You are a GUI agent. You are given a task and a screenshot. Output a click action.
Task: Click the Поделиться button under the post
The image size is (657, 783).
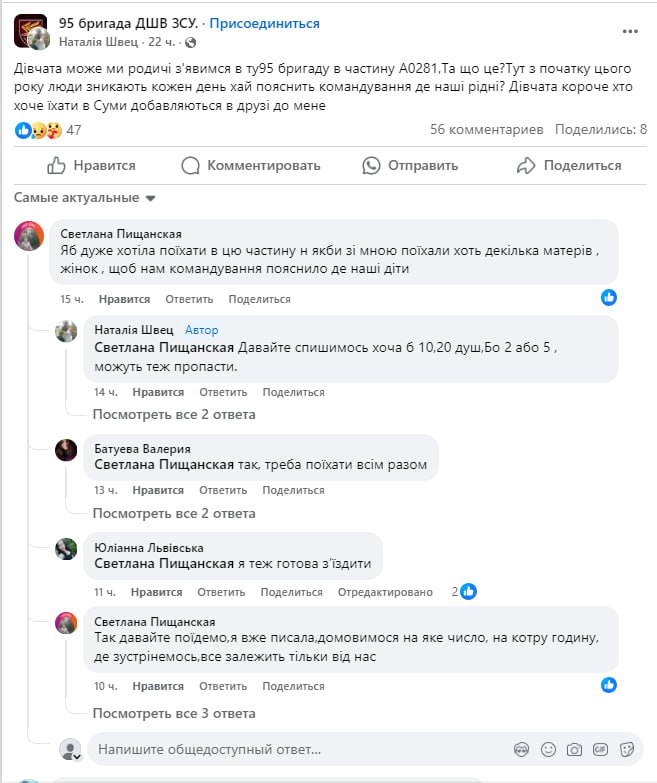[569, 165]
